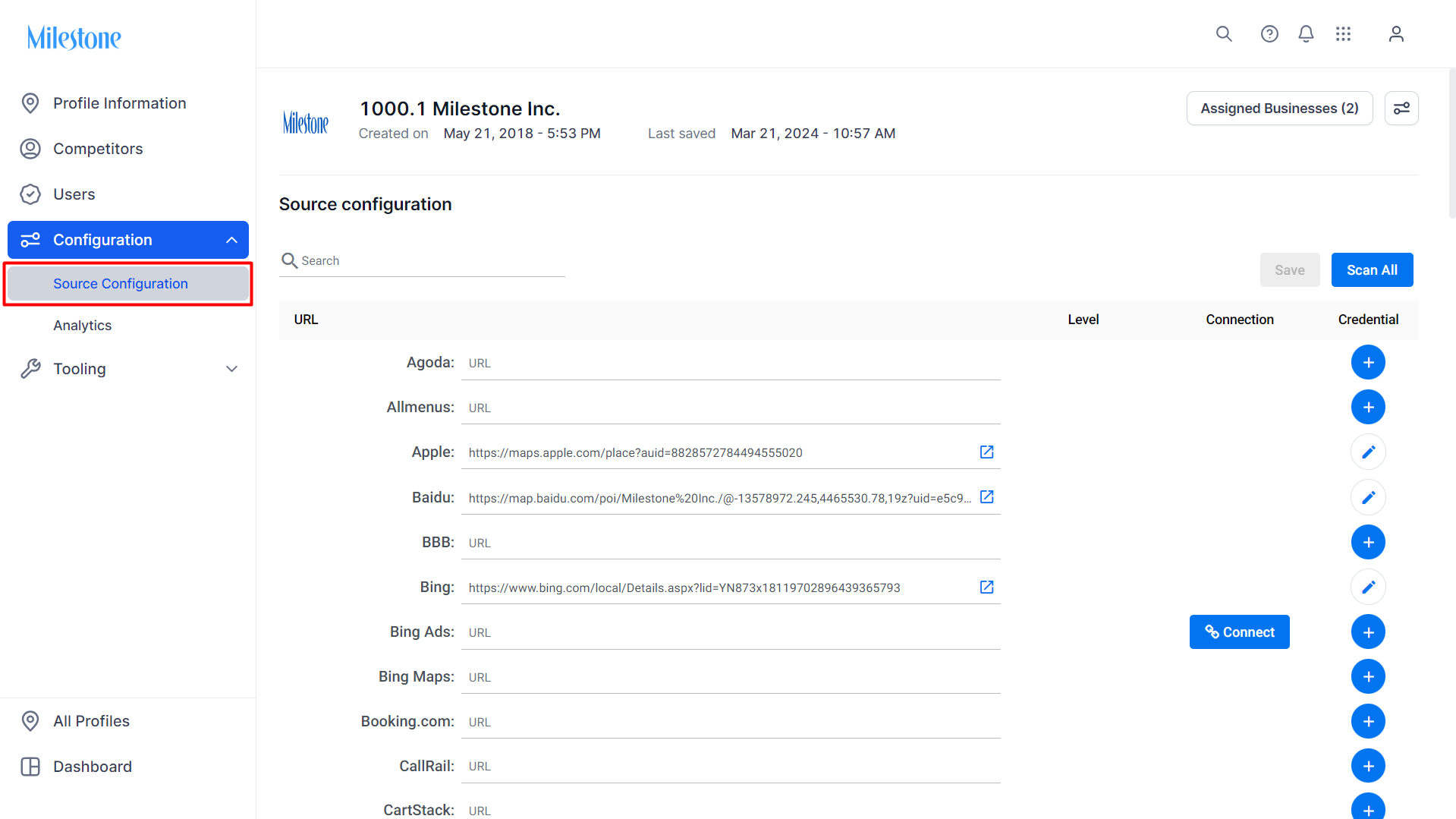Click the Allmenus URL field
This screenshot has width=1456, height=819.
tap(731, 408)
